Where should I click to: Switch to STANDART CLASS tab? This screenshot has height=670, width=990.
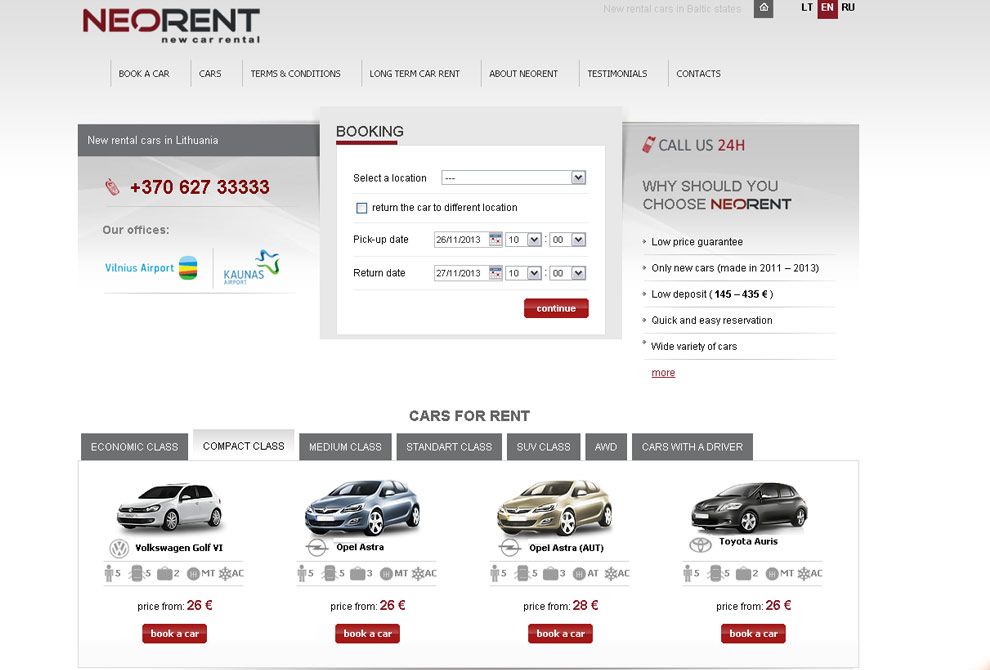(449, 446)
